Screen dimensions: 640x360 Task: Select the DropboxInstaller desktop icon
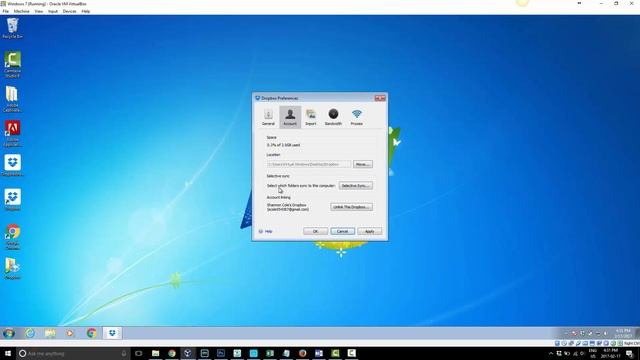[x=12, y=165]
